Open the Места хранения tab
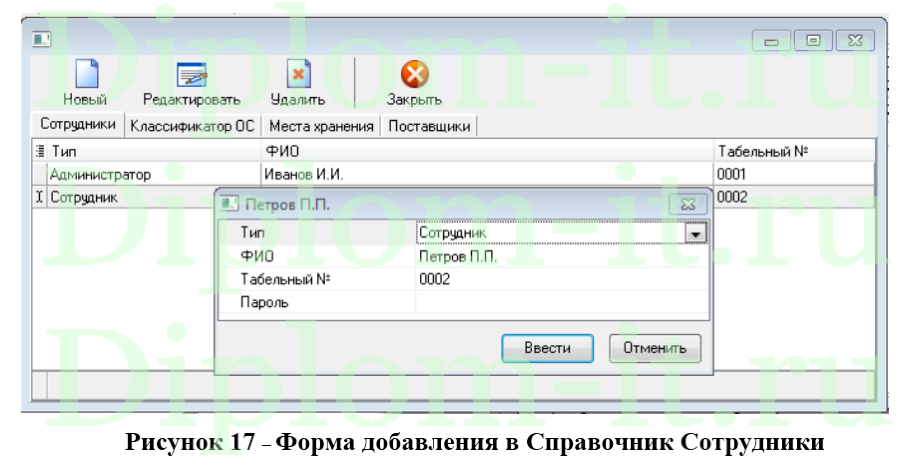 (x=321, y=126)
